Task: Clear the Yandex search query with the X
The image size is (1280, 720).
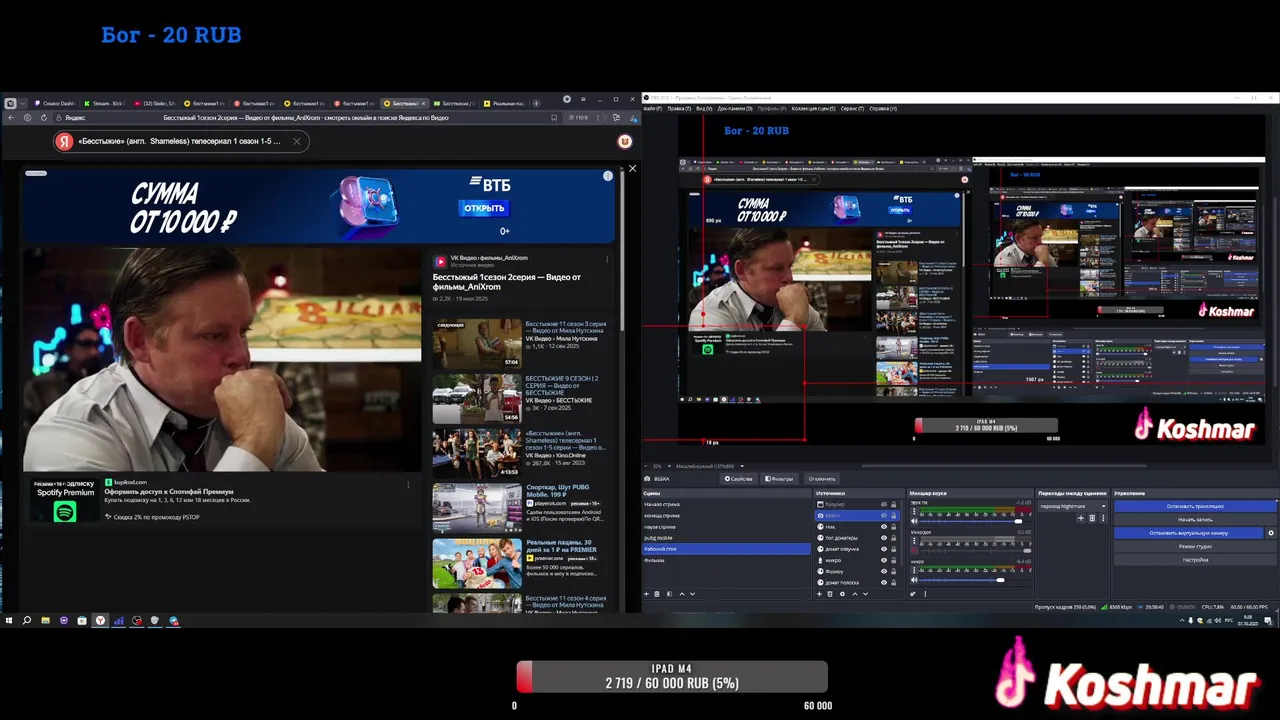Action: 296,141
